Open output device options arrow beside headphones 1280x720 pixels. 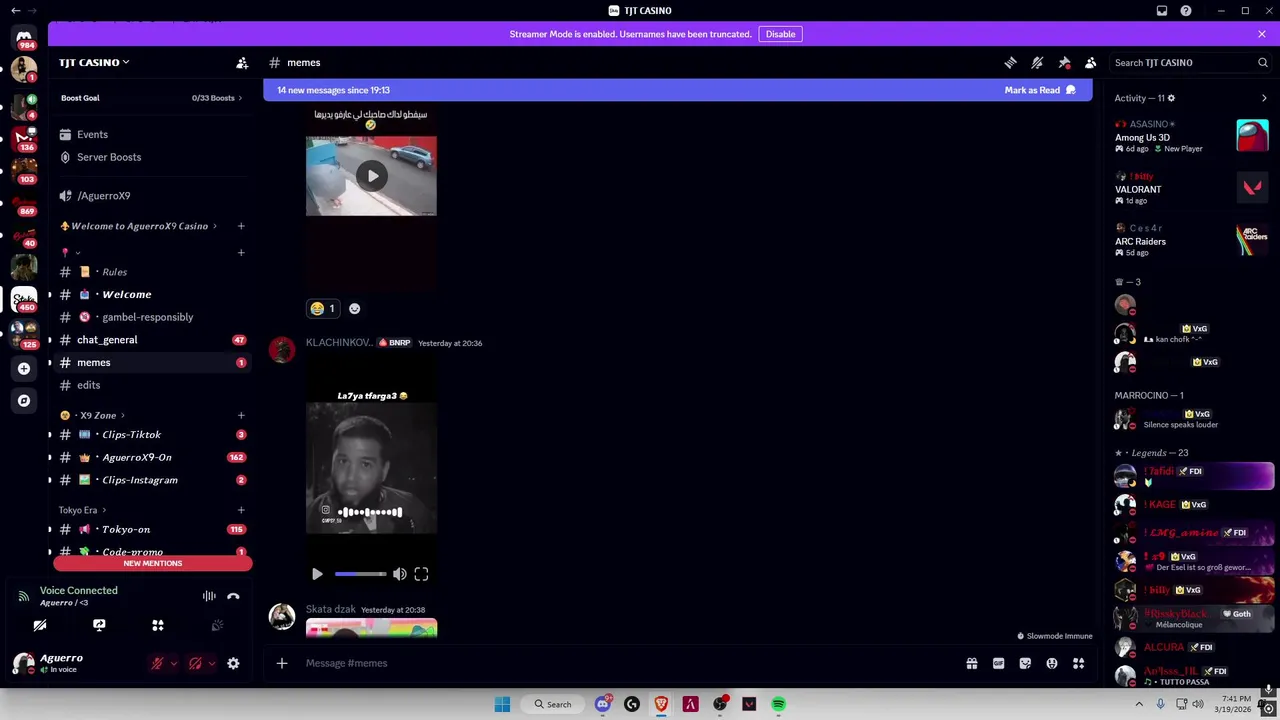point(211,663)
